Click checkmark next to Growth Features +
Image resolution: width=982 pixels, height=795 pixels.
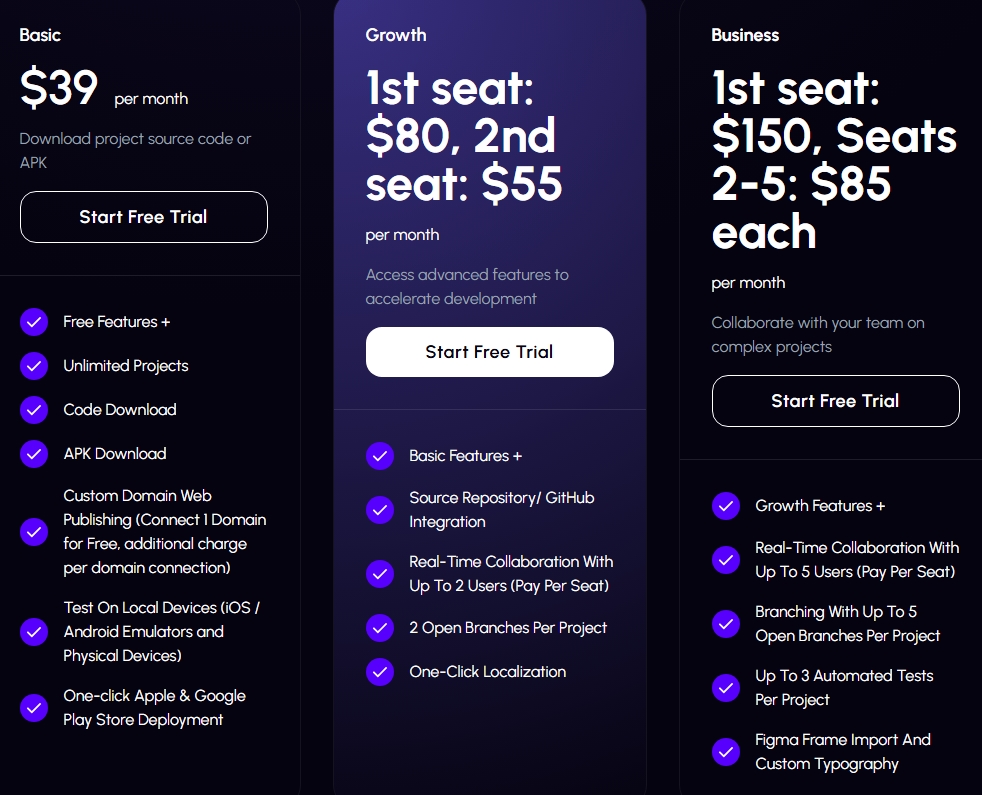click(726, 506)
